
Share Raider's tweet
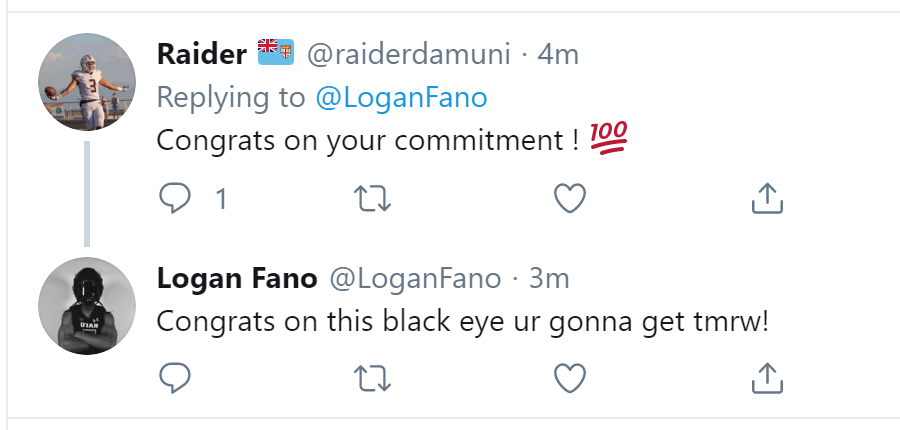point(766,200)
